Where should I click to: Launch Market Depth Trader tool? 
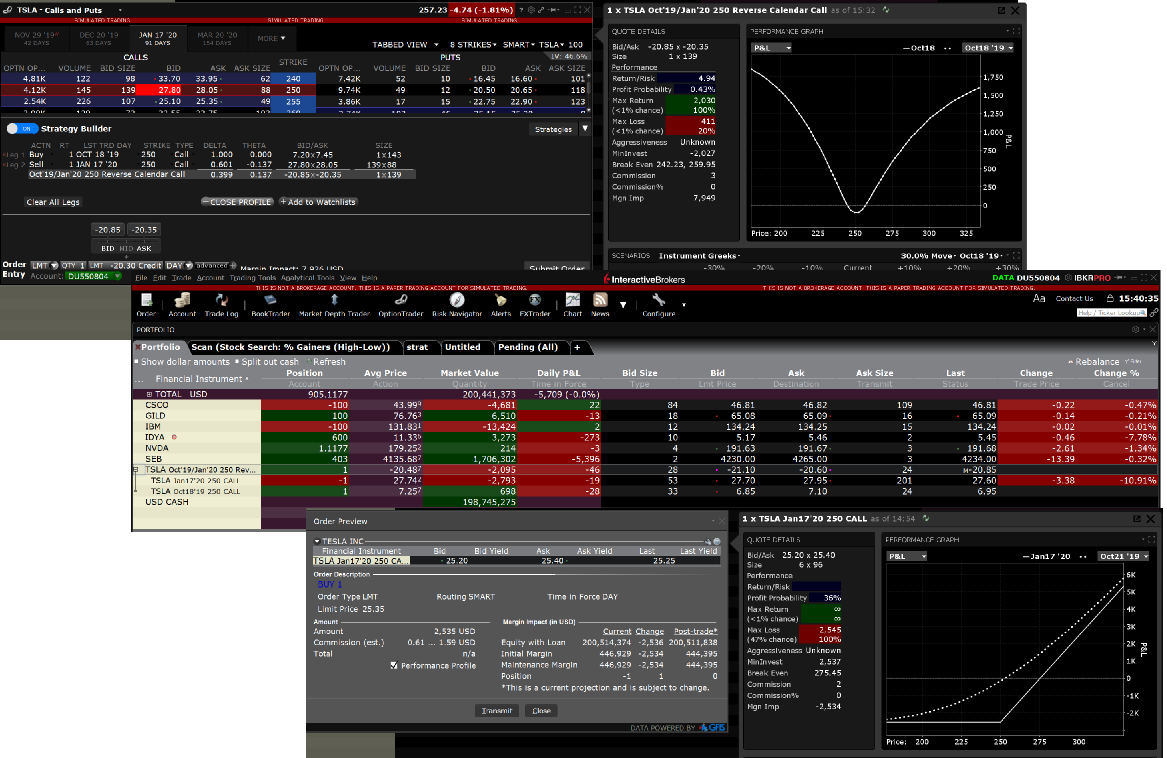tap(334, 304)
